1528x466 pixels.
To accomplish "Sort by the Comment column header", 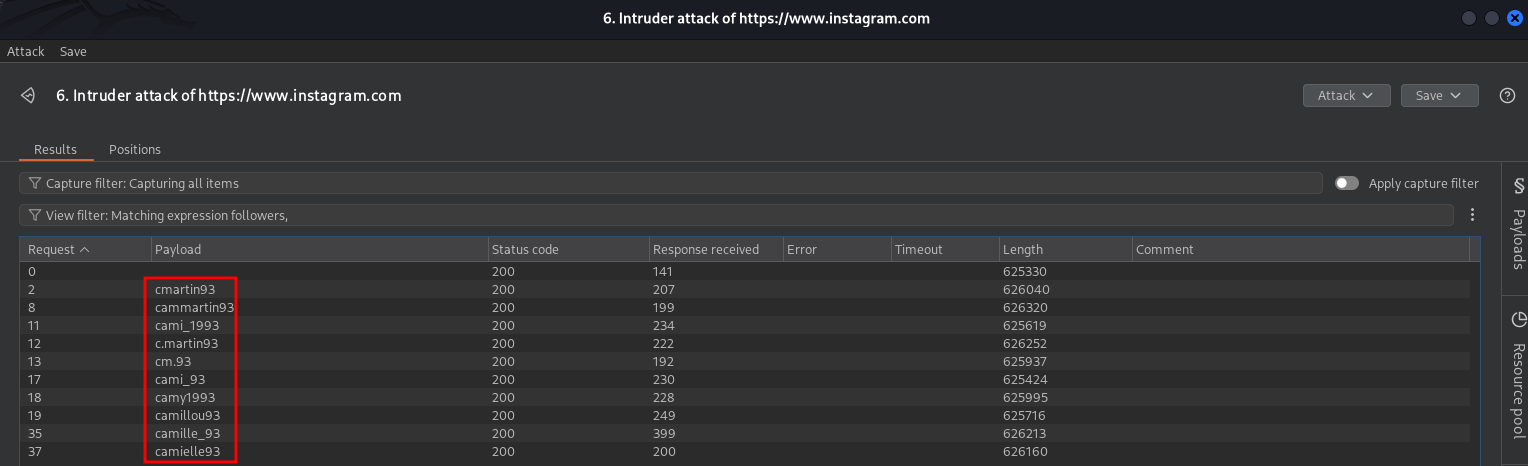I will [x=1300, y=249].
